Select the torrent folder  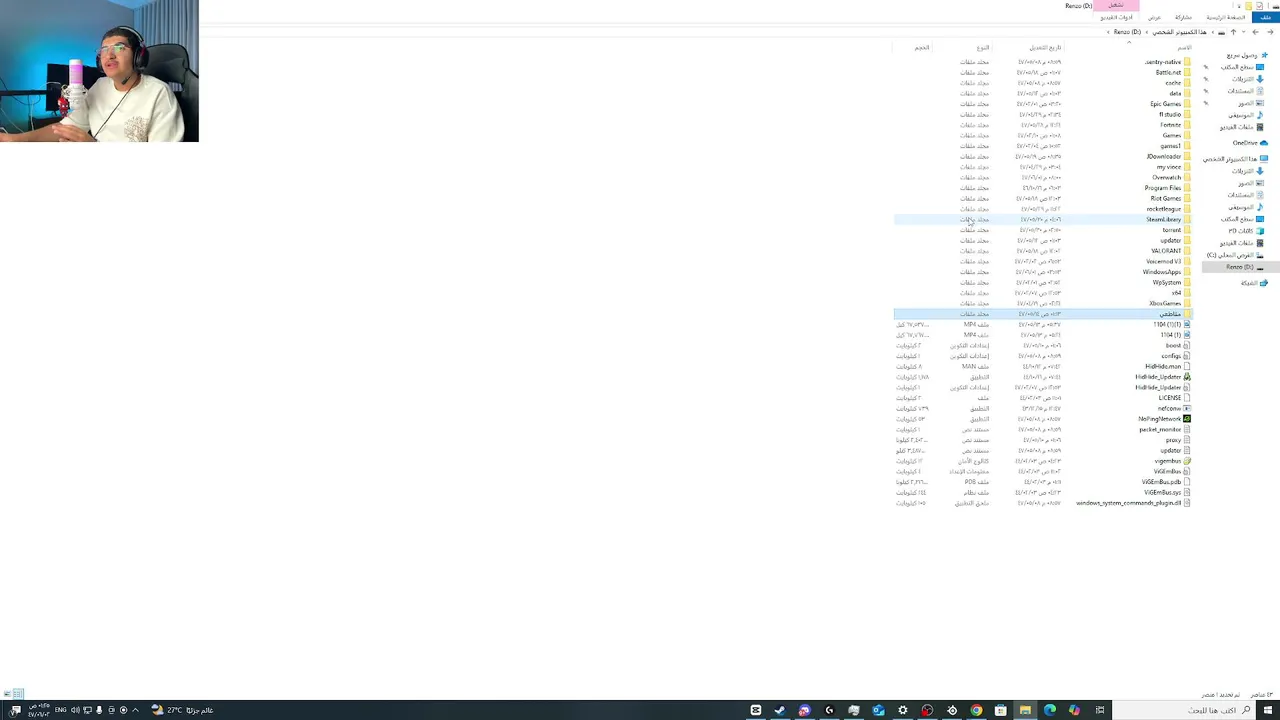tap(1172, 230)
